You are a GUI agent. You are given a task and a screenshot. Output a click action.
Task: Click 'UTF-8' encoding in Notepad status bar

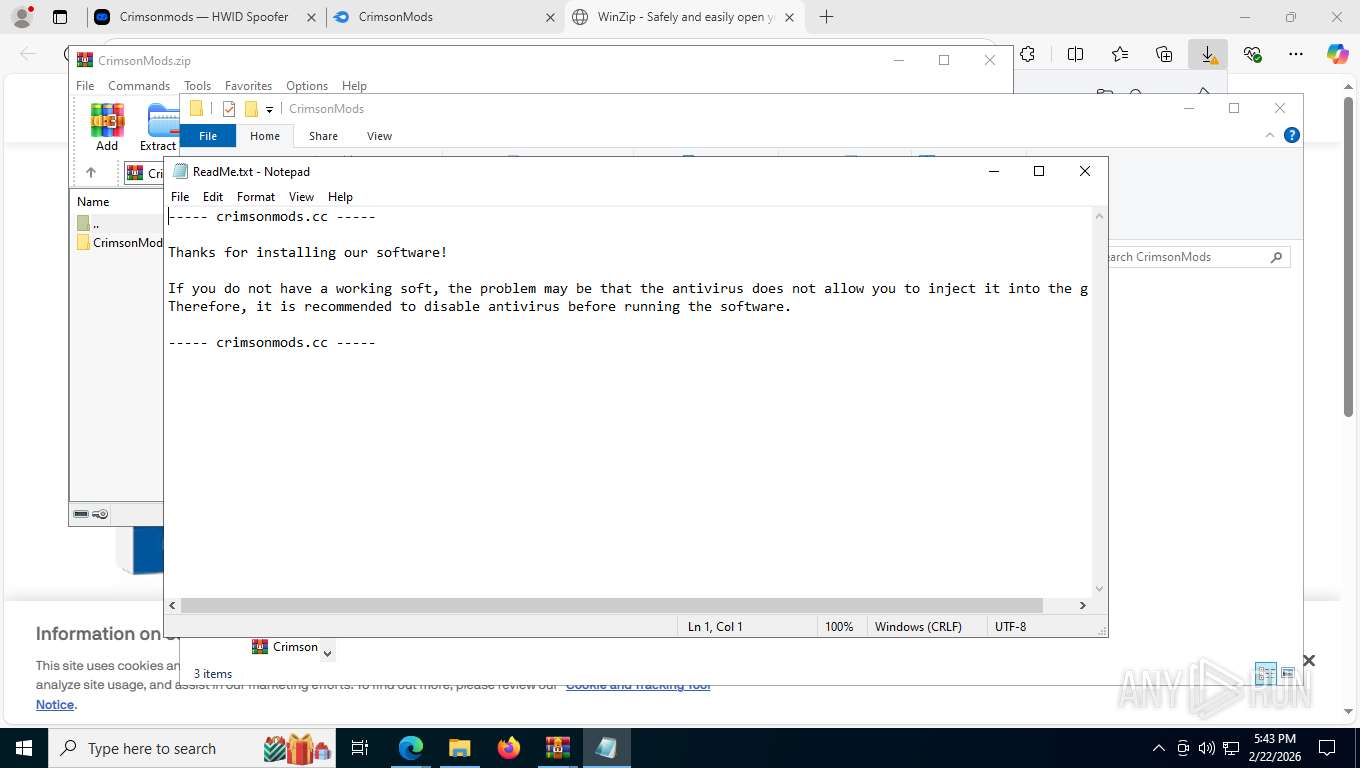1010,627
